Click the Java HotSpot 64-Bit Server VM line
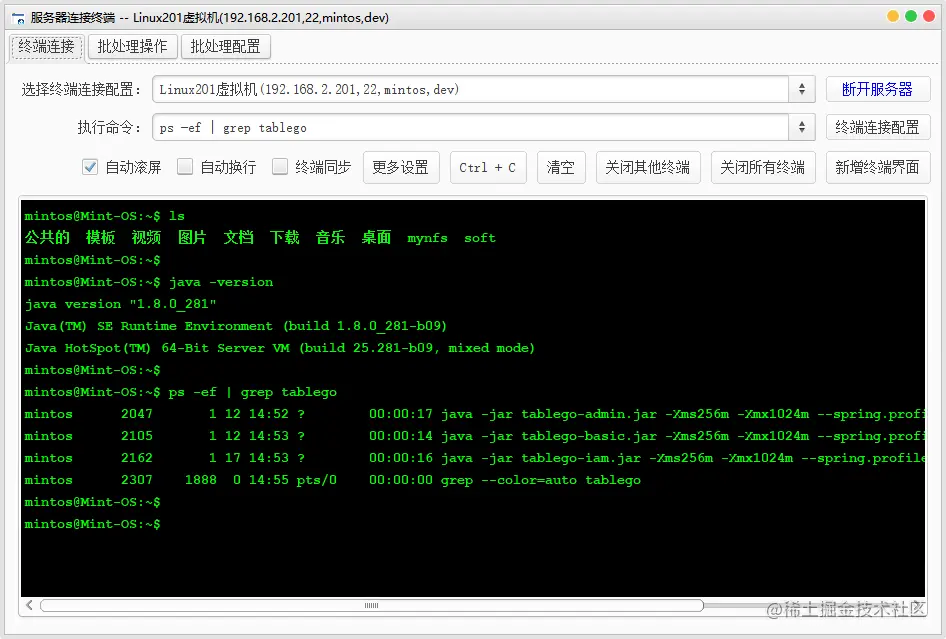Screen dimensions: 946x639 279,348
